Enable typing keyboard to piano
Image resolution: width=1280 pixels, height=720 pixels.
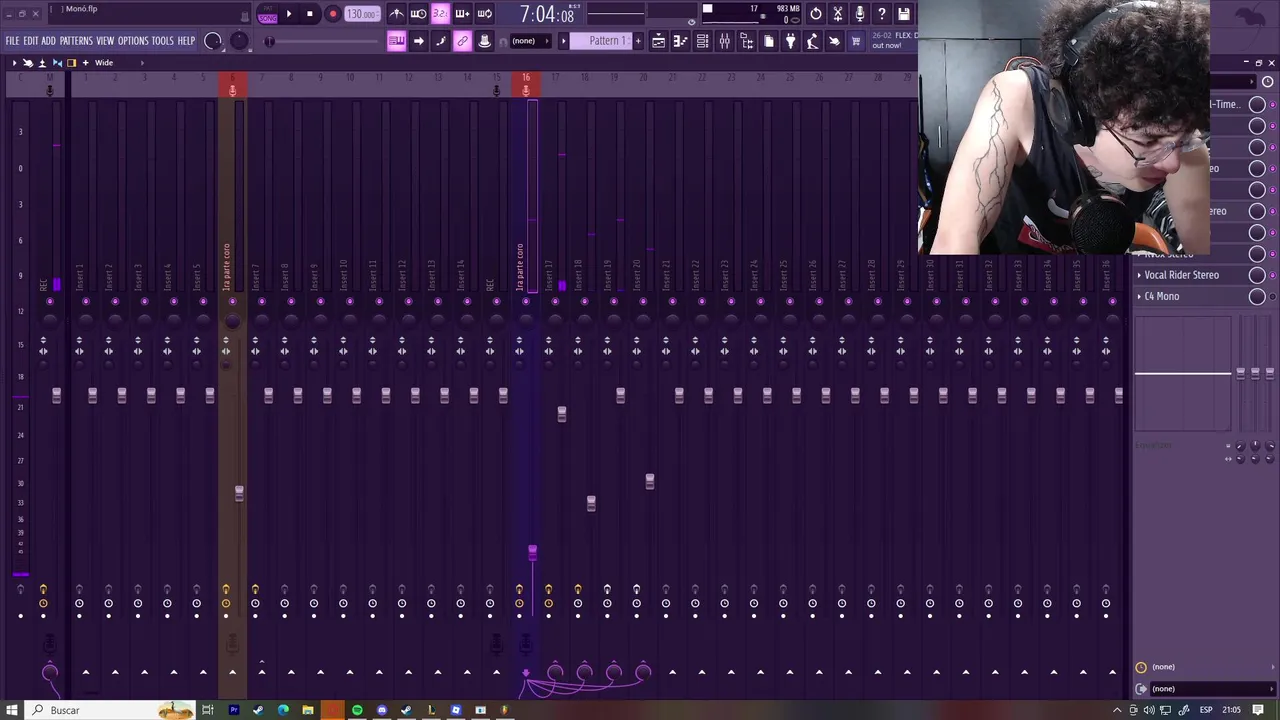(x=397, y=41)
